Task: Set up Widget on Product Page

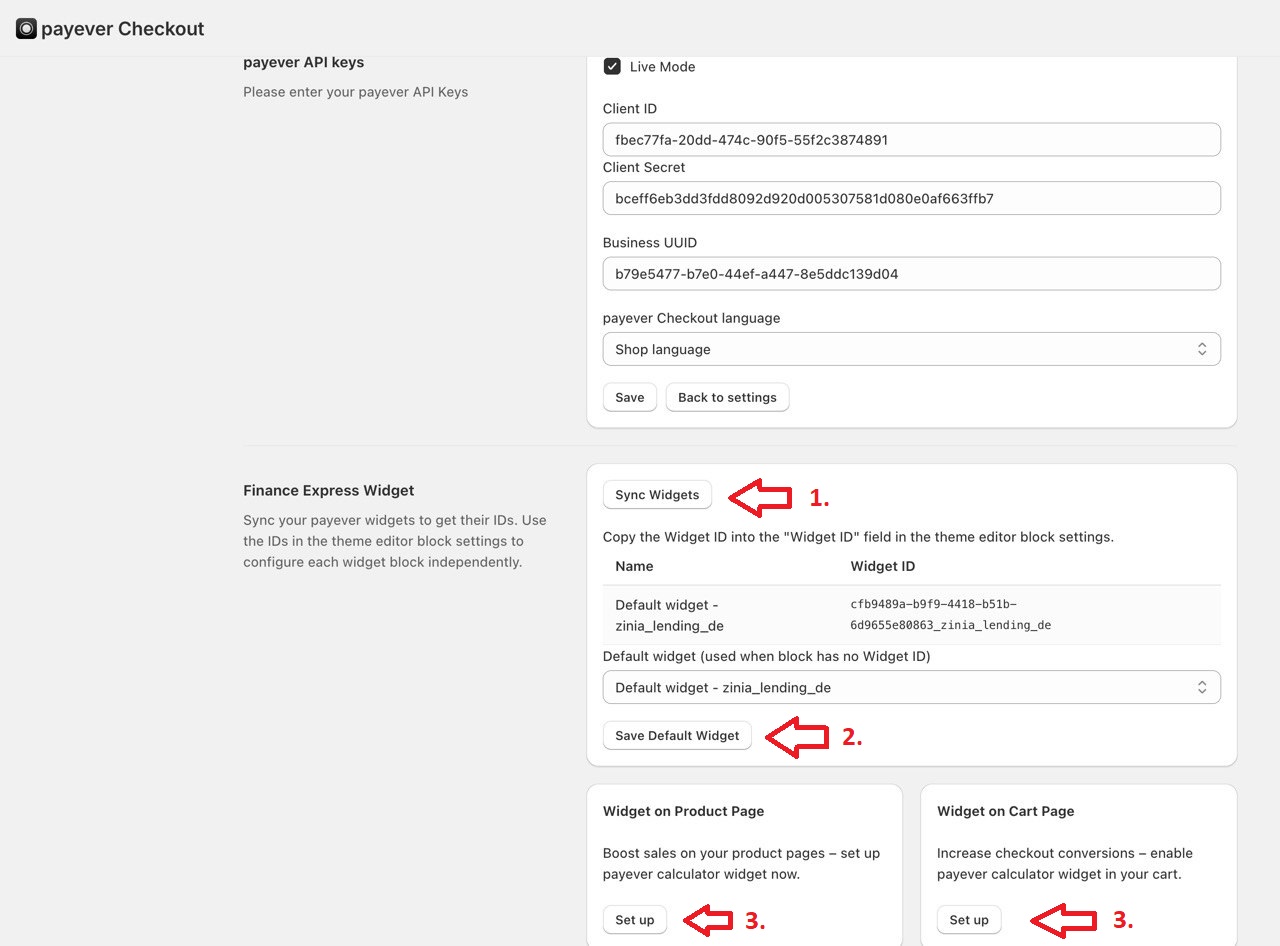Action: click(x=635, y=920)
